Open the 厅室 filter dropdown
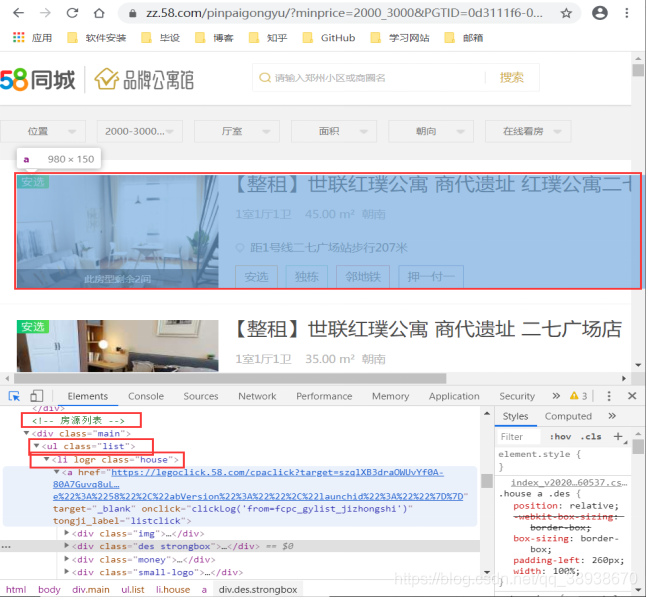 pos(237,131)
